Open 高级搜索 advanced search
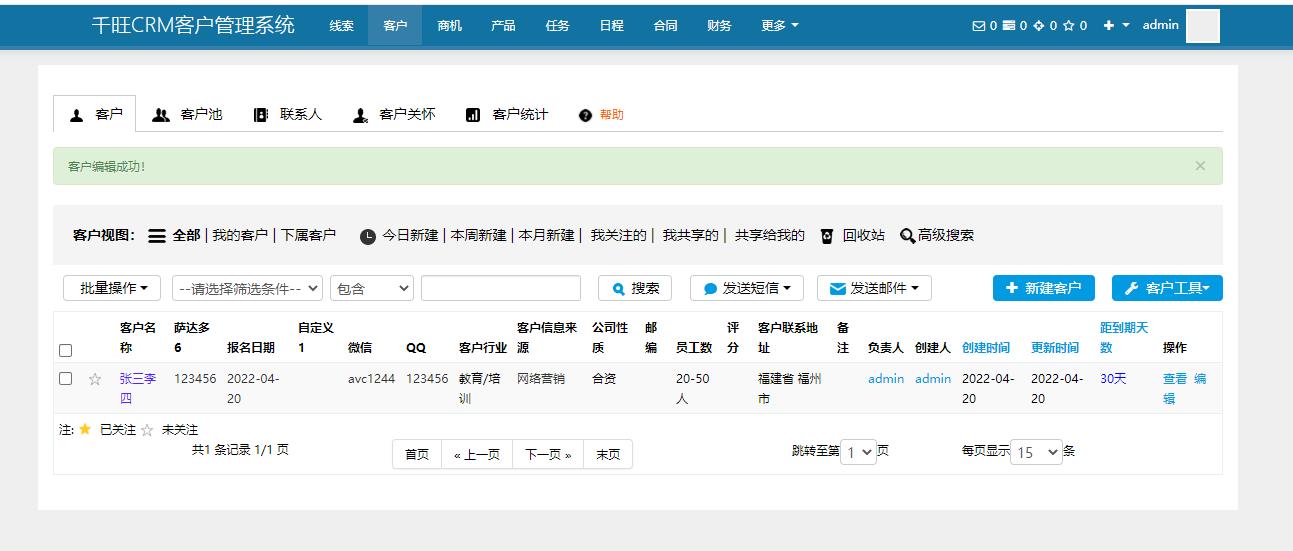Viewport: 1293px width, 551px height. click(936, 236)
